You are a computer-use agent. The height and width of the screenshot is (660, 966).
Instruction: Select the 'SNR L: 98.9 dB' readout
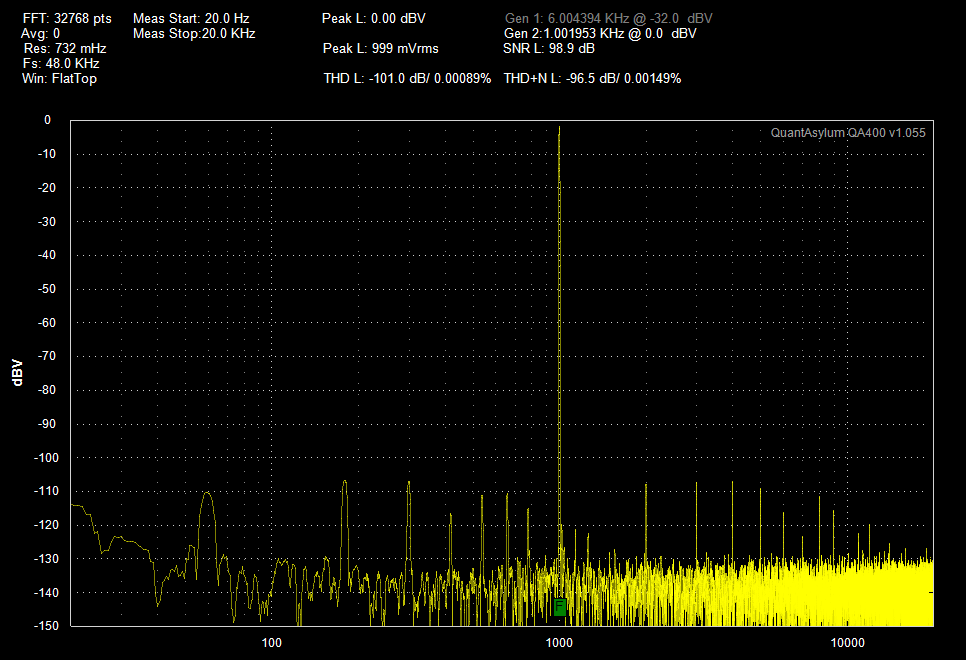click(x=549, y=48)
